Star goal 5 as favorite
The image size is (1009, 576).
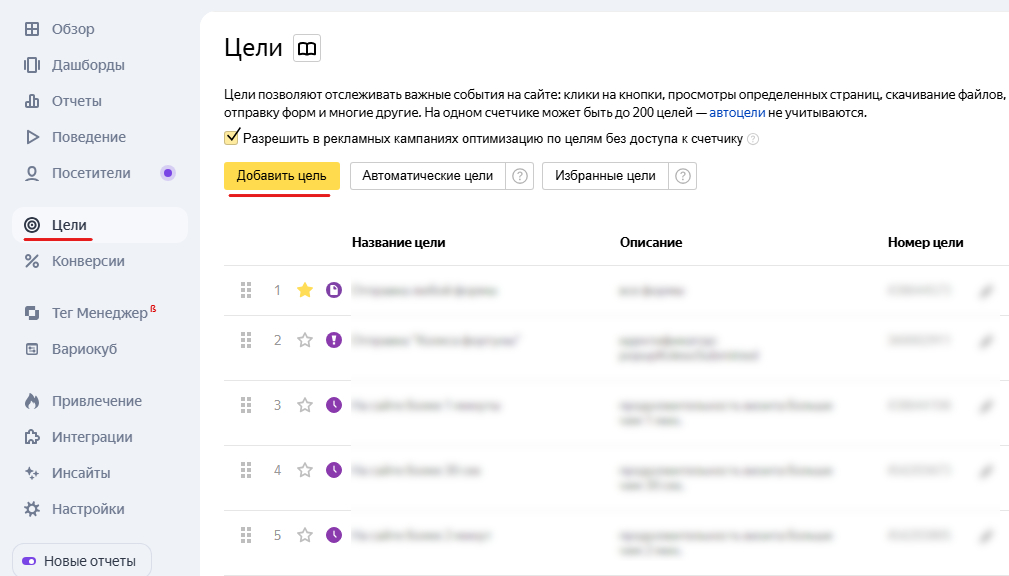tap(305, 535)
